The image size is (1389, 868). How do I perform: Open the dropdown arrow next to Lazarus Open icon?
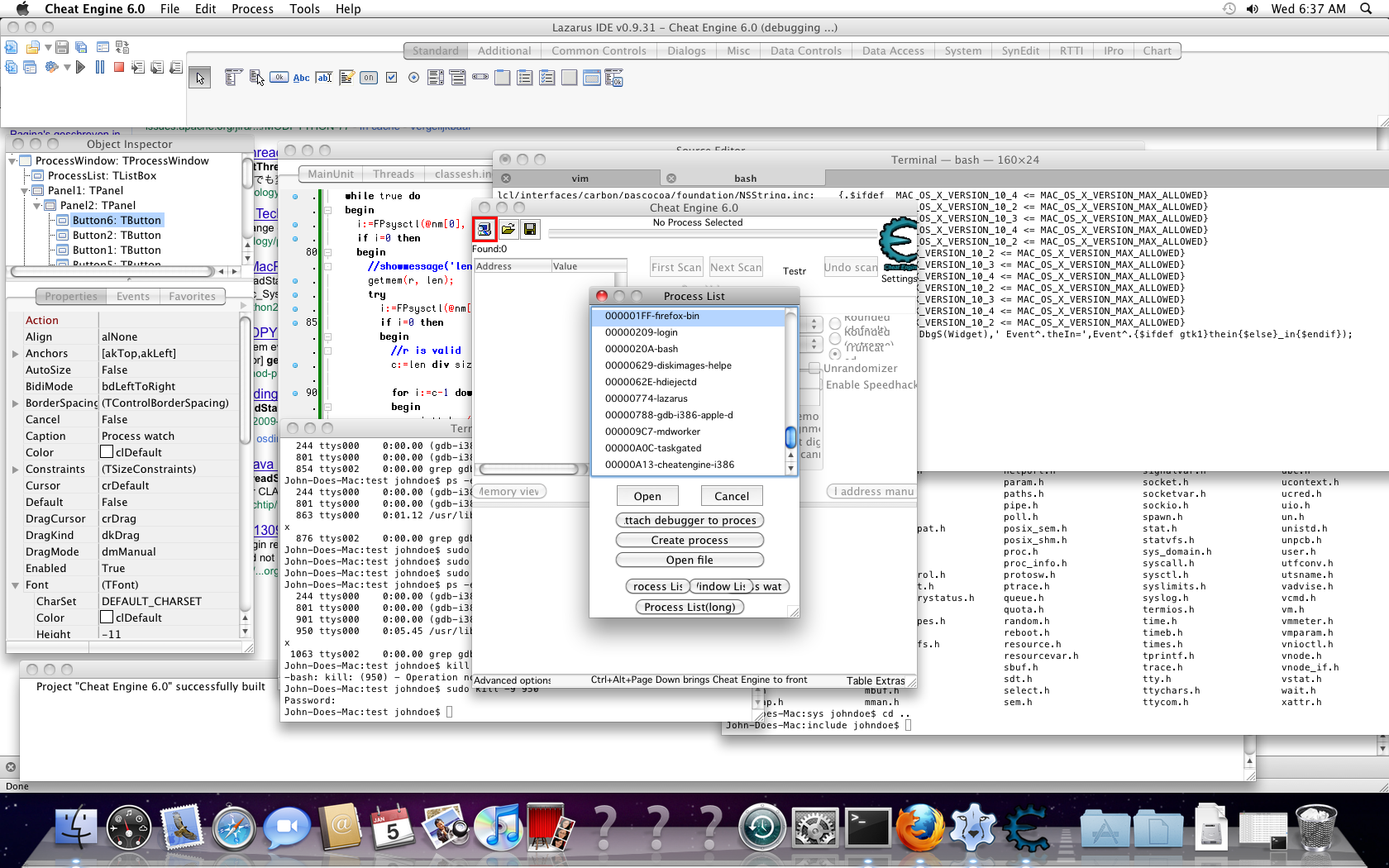pyautogui.click(x=48, y=47)
